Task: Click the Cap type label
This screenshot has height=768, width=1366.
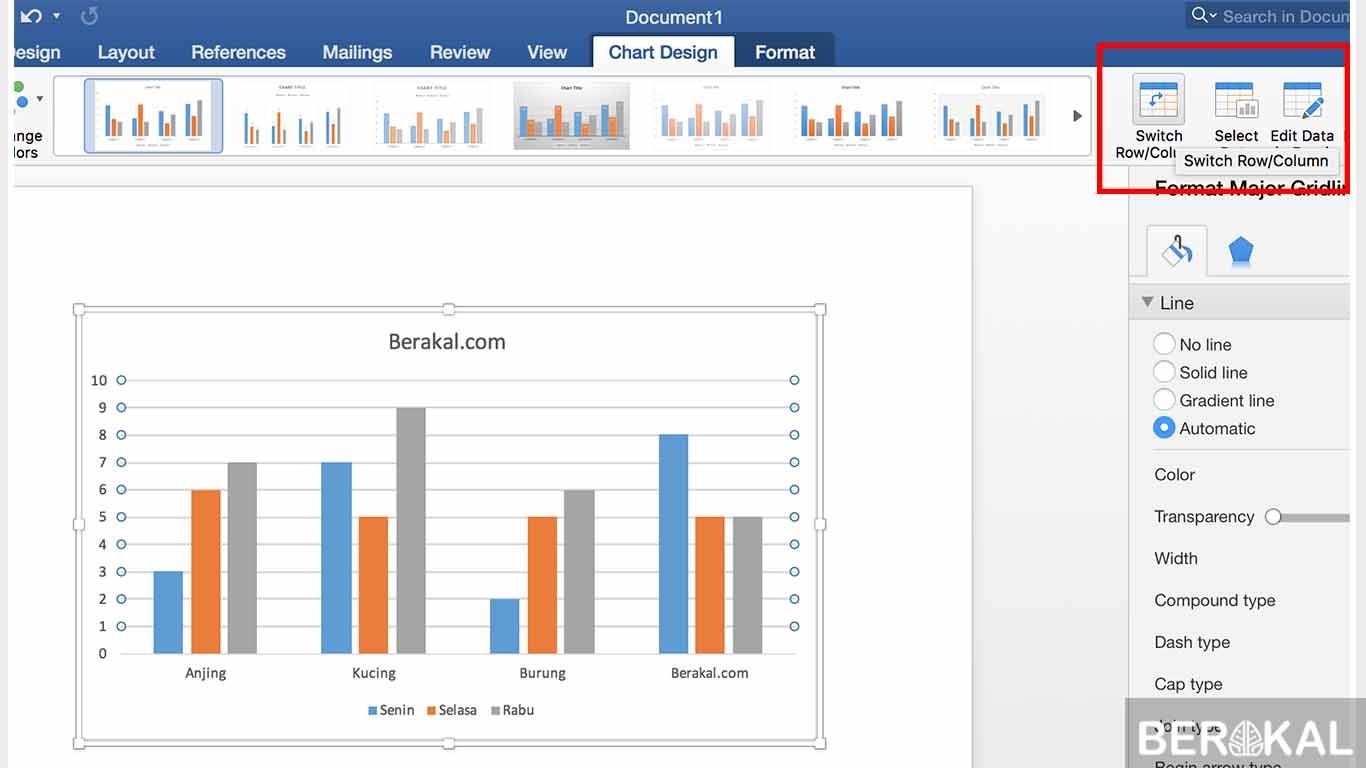Action: [x=1188, y=685]
